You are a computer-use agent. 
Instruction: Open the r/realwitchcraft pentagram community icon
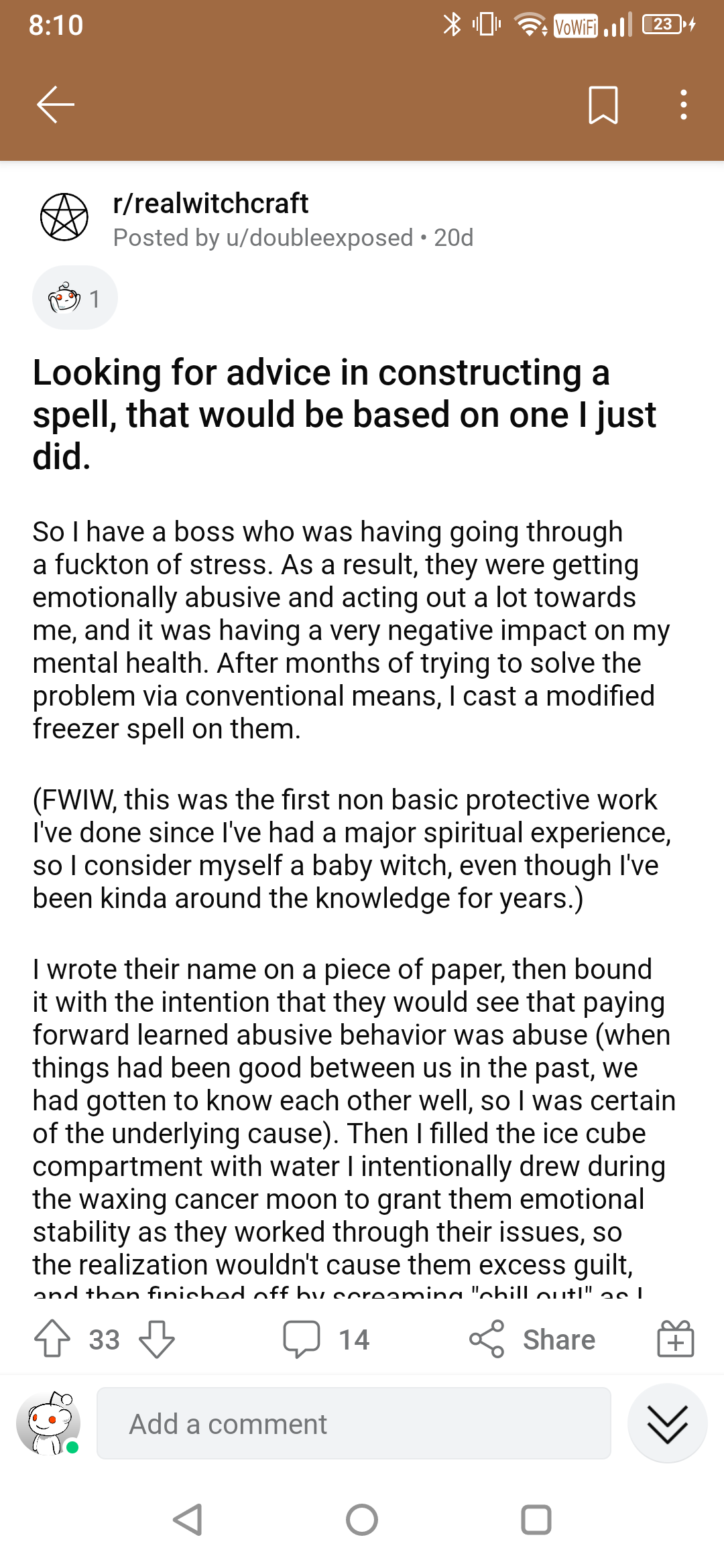pos(64,217)
